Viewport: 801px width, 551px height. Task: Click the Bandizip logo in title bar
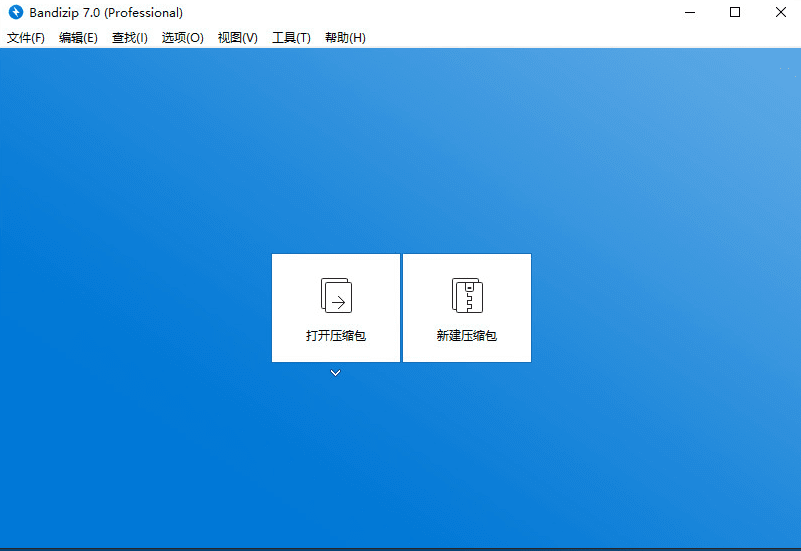(16, 13)
